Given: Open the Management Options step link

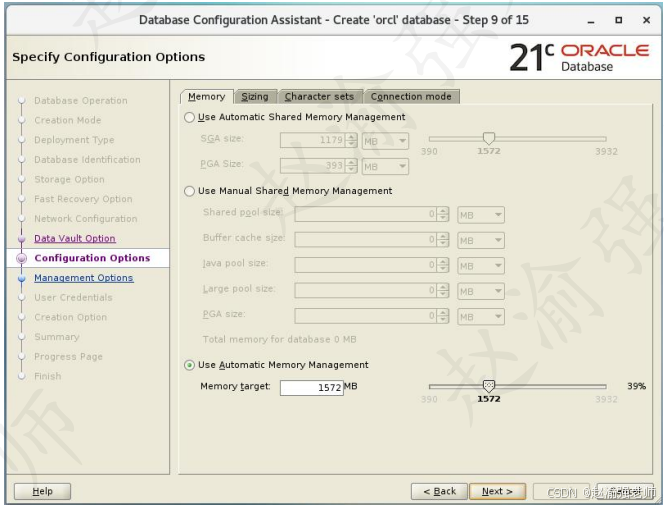Looking at the screenshot, I should tap(84, 278).
